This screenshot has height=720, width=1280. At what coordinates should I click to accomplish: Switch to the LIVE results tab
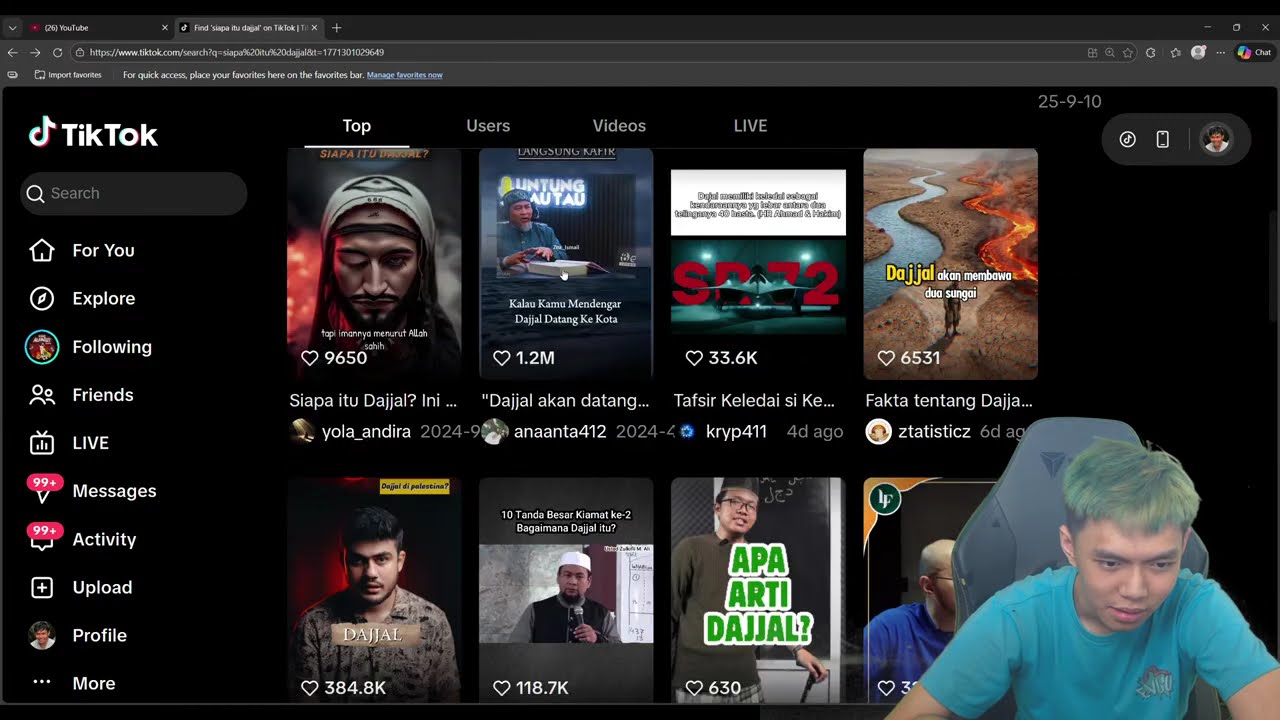750,126
